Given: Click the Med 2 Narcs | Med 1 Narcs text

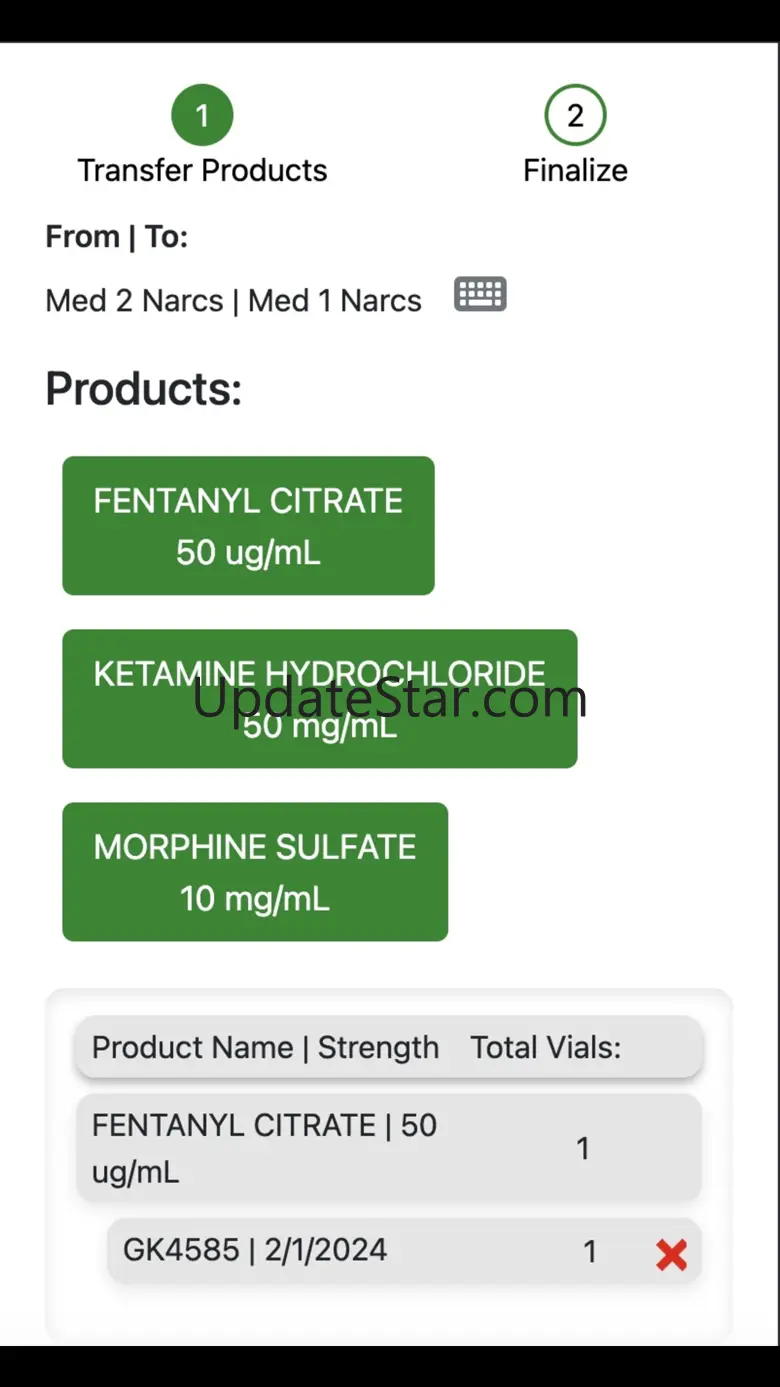Looking at the screenshot, I should pyautogui.click(x=233, y=300).
